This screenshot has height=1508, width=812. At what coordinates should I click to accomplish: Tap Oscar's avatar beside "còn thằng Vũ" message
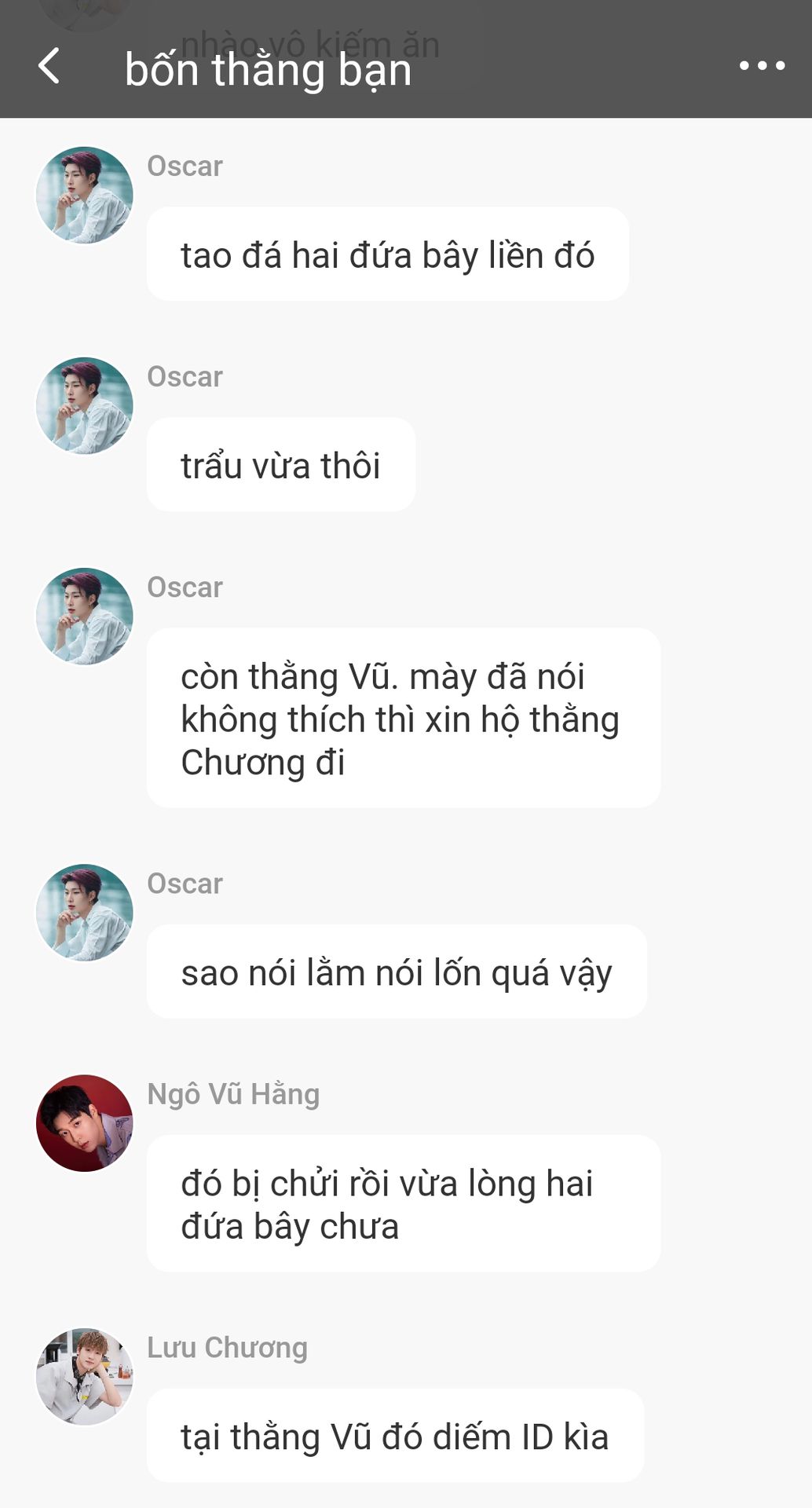tap(85, 616)
